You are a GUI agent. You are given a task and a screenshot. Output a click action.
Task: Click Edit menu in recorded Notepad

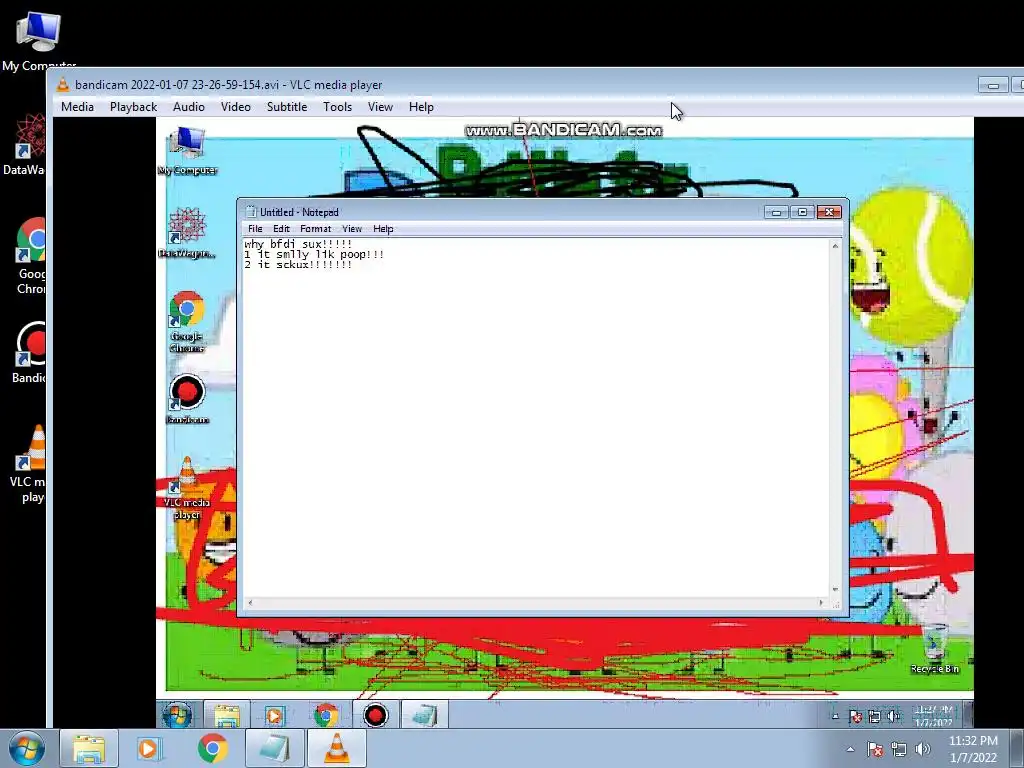tap(281, 229)
